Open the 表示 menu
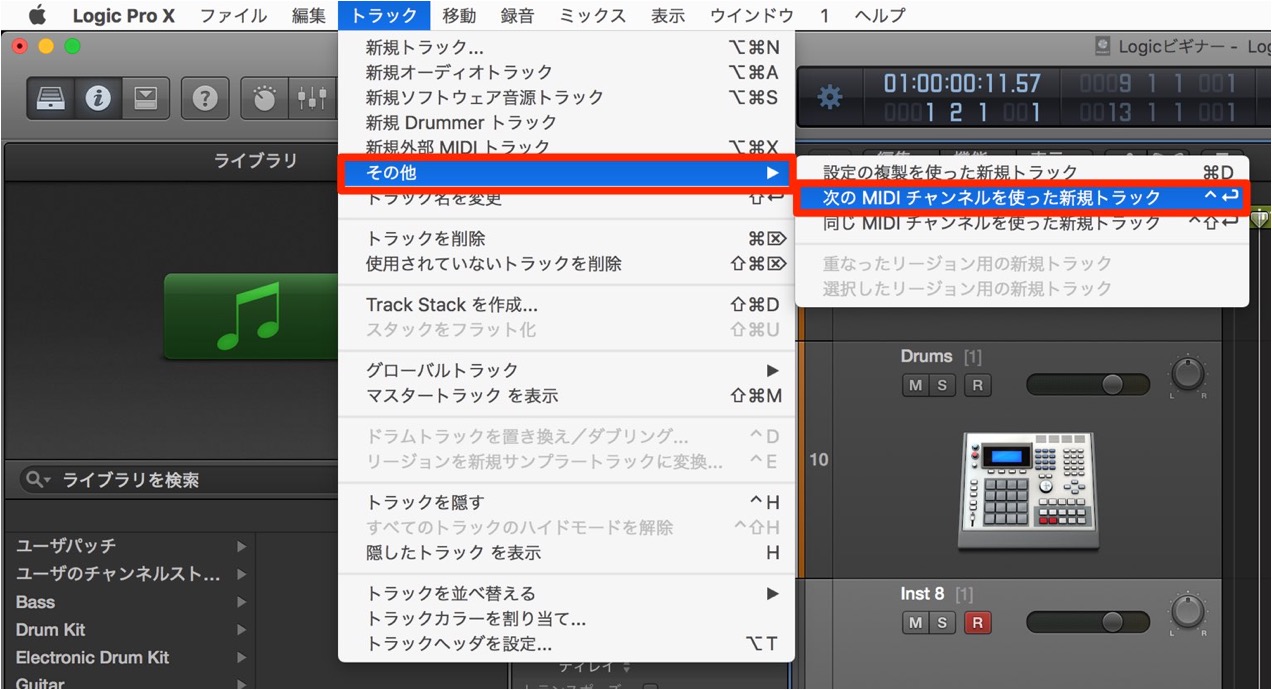1272x690 pixels. coord(668,15)
